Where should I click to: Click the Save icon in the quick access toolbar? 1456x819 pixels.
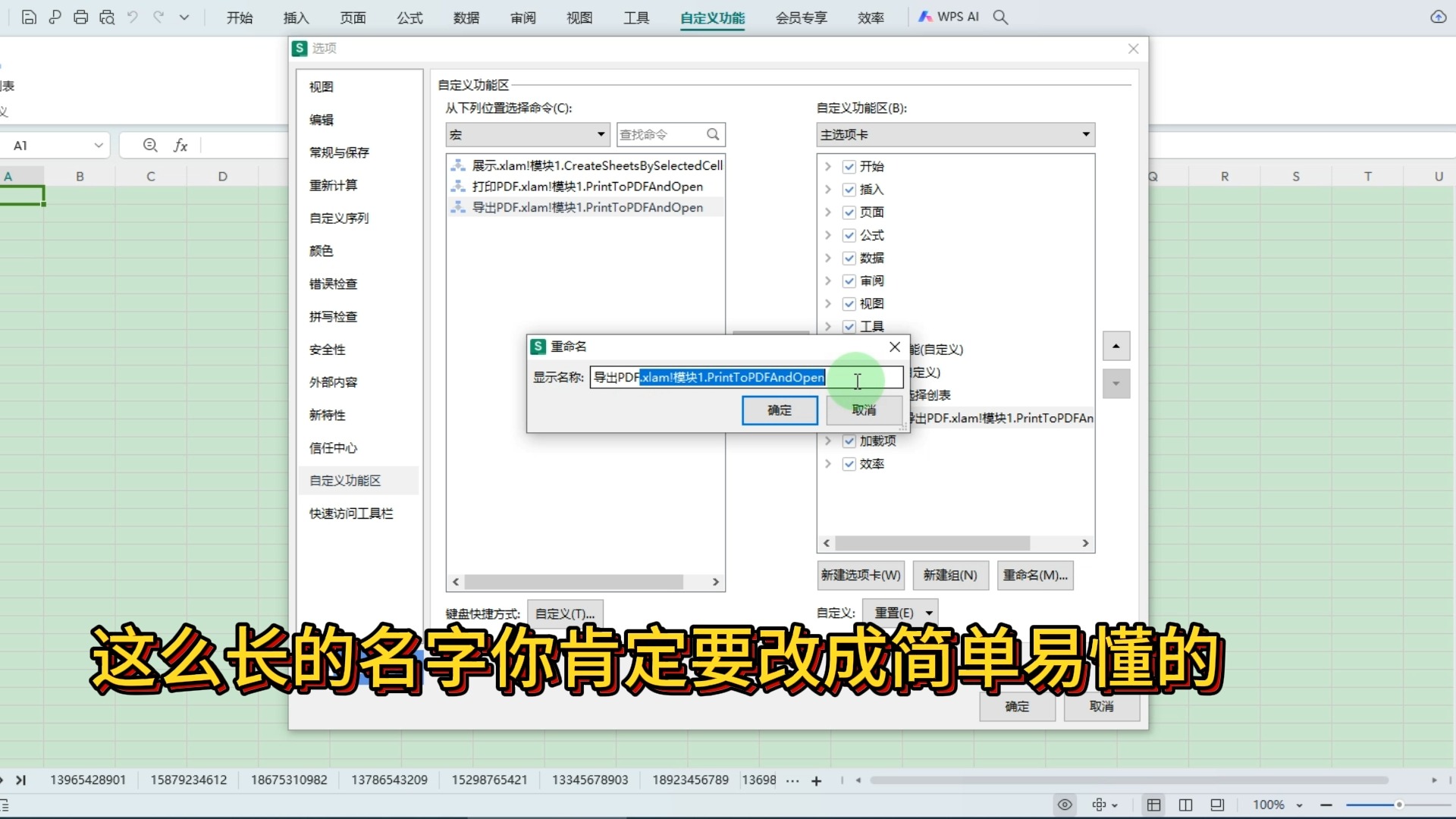pyautogui.click(x=29, y=17)
